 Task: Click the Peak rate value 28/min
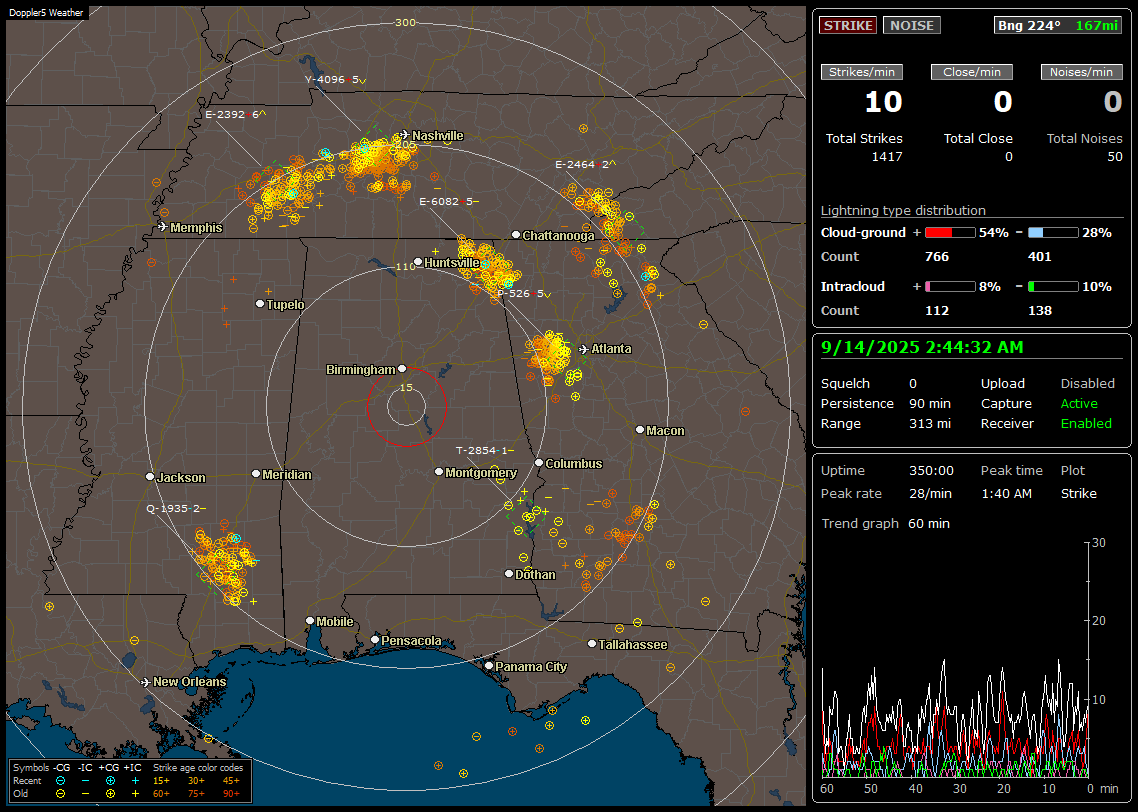[x=931, y=493]
